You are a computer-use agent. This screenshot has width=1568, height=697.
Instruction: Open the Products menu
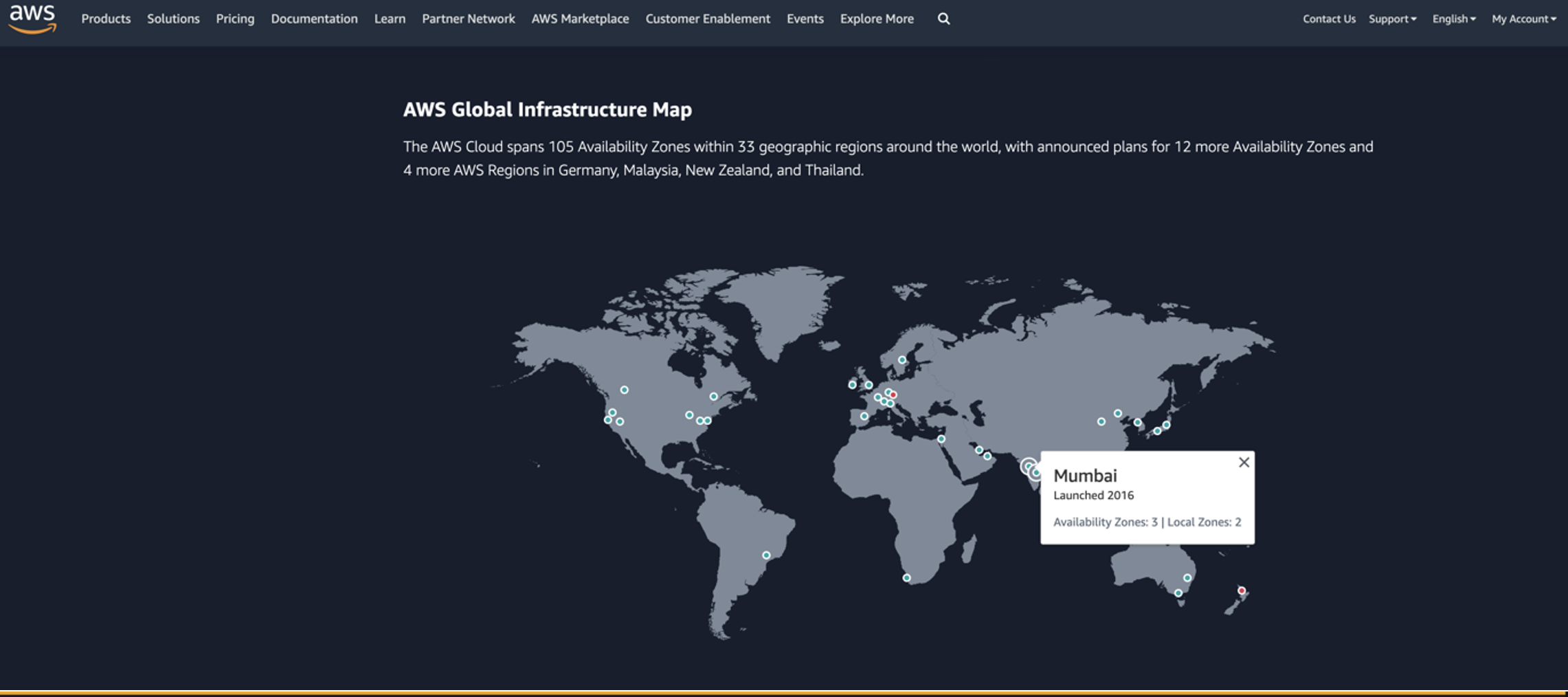pyautogui.click(x=106, y=19)
